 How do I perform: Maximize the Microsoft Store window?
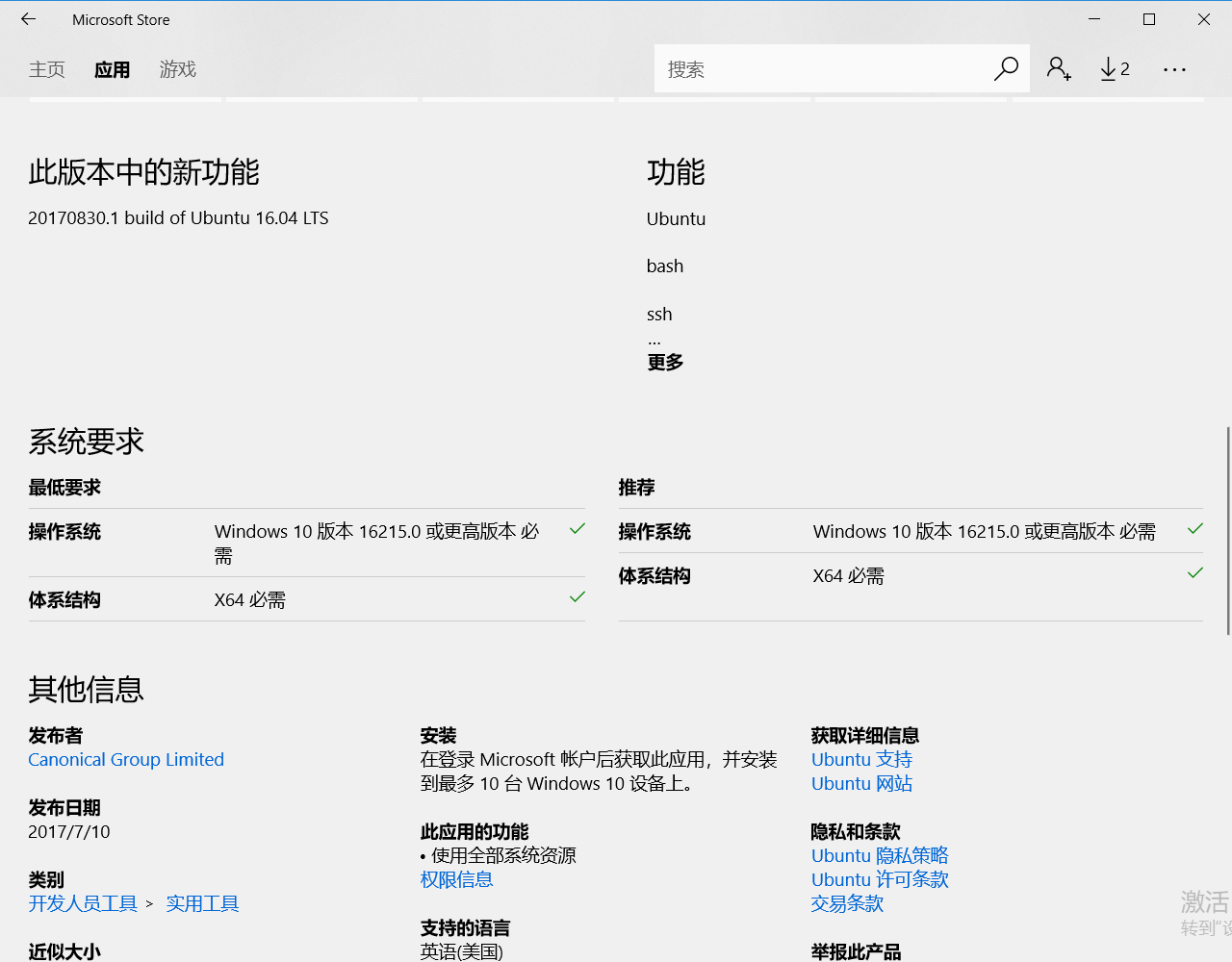click(1149, 19)
